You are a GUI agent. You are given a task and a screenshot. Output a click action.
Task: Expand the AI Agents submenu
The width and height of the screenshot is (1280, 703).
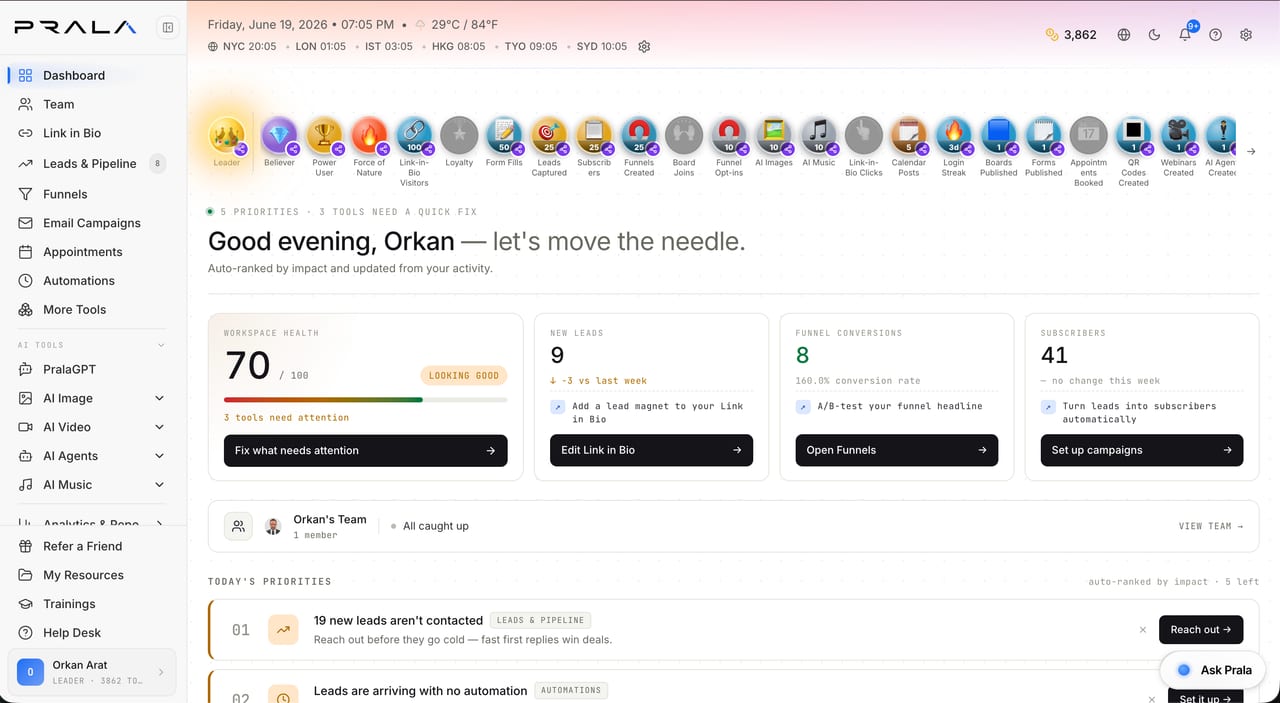159,456
